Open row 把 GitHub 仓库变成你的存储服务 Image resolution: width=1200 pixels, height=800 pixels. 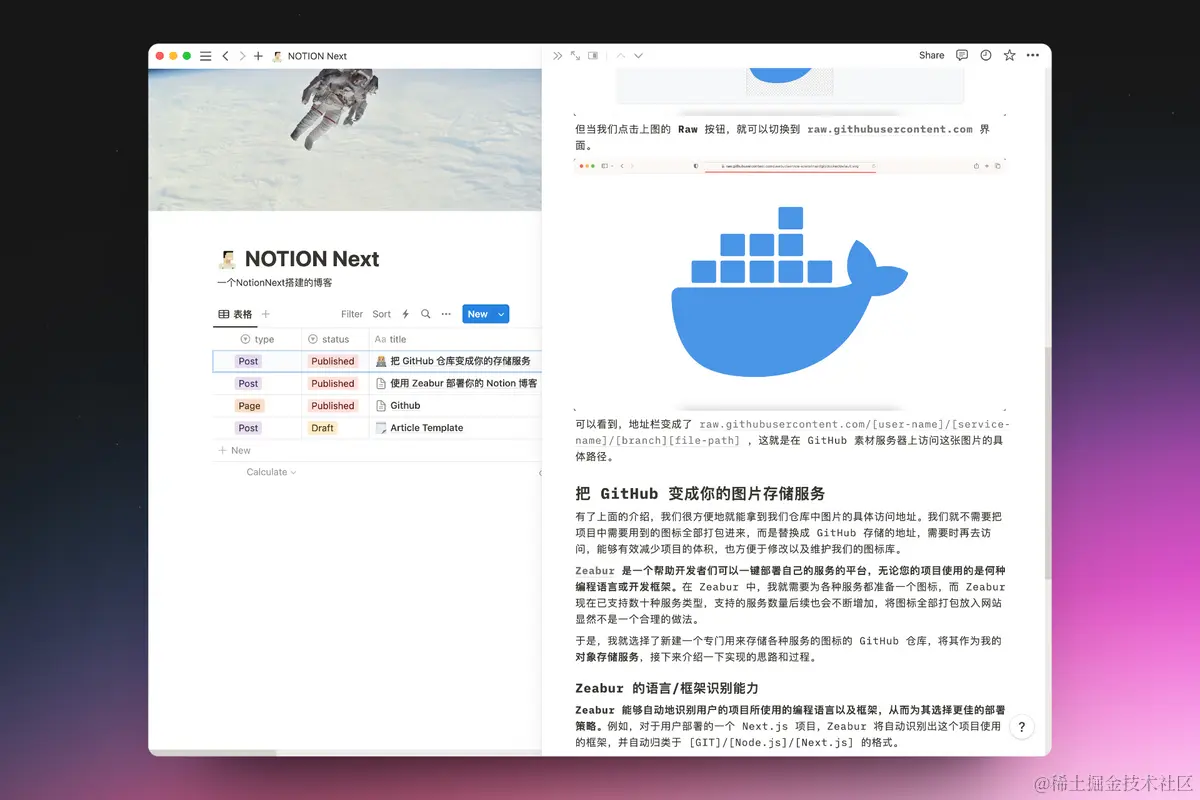460,361
